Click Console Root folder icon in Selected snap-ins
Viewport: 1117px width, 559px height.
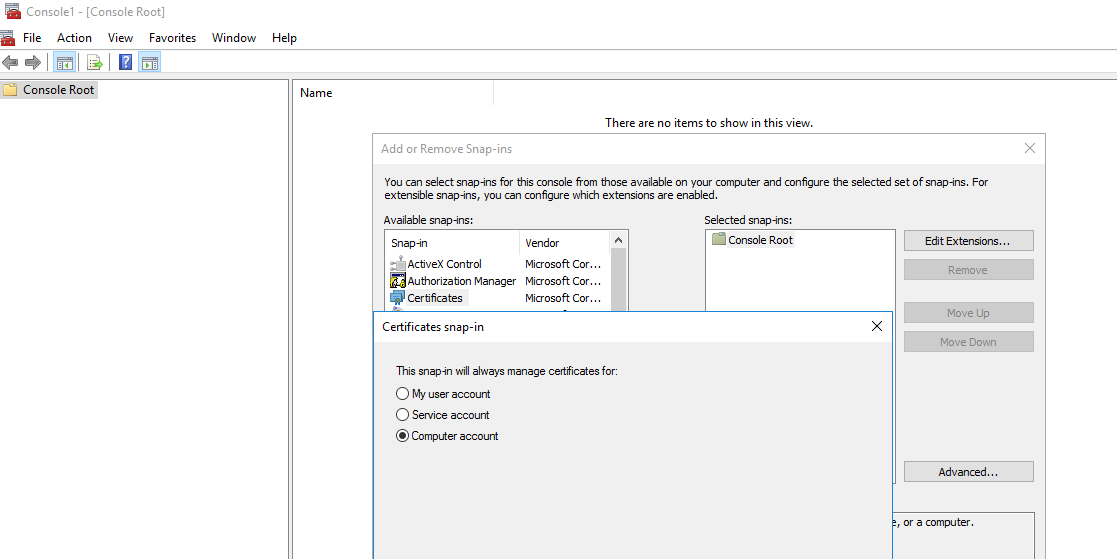(719, 240)
